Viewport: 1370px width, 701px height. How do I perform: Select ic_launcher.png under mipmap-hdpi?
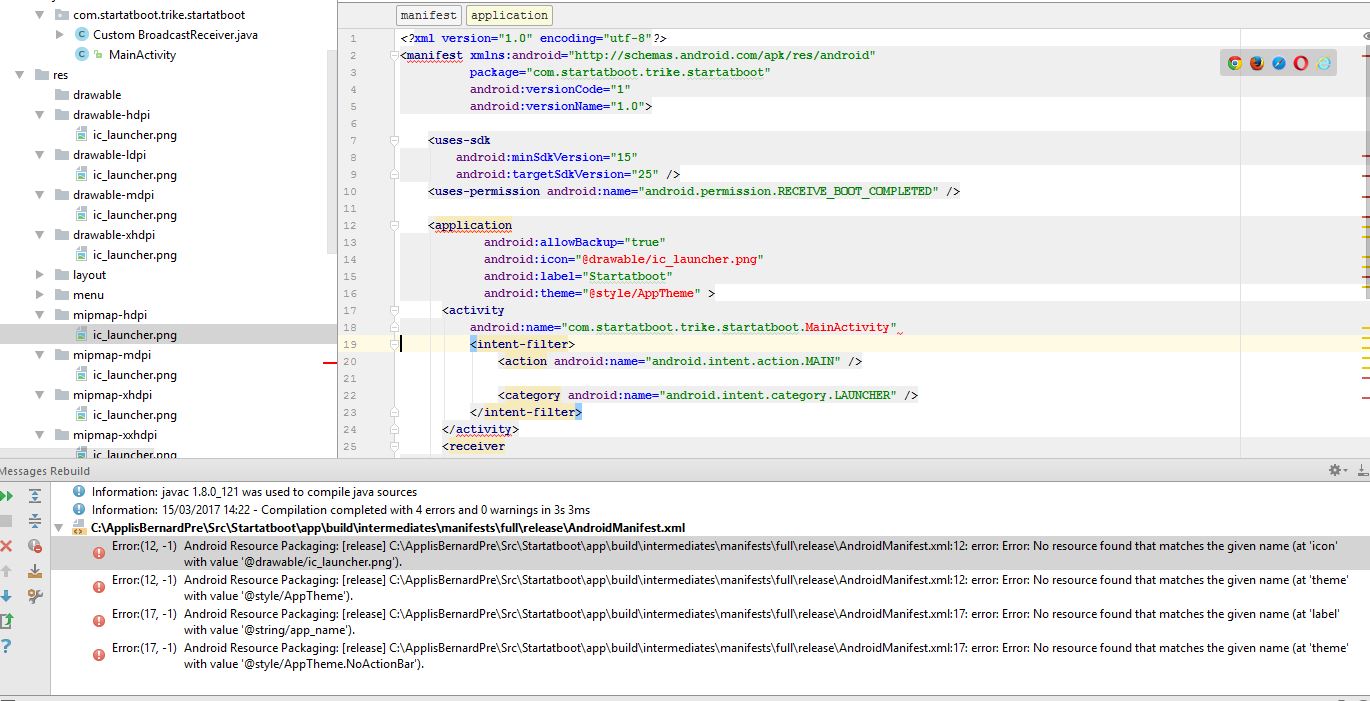coord(135,335)
